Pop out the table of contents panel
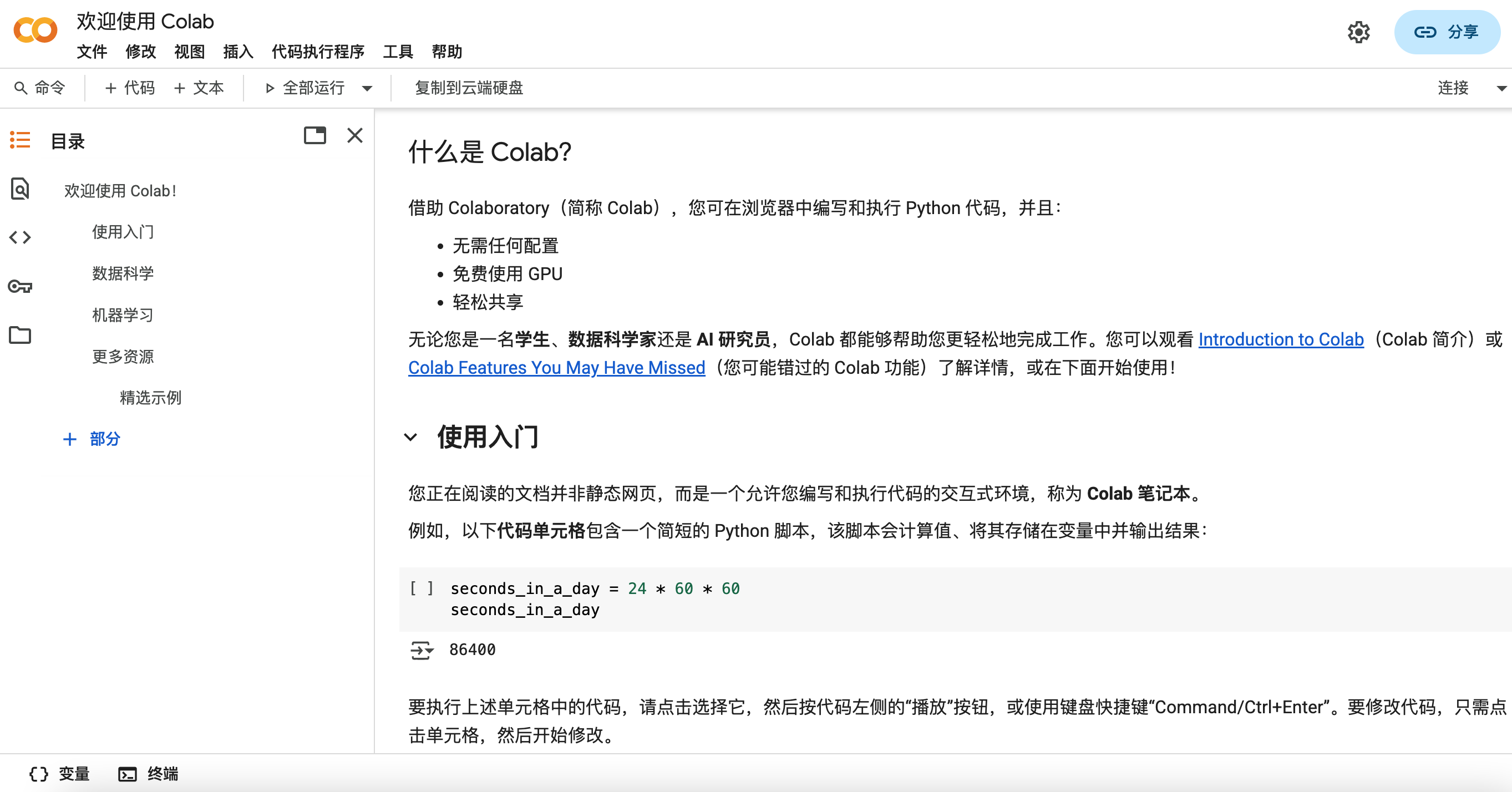 coord(314,136)
